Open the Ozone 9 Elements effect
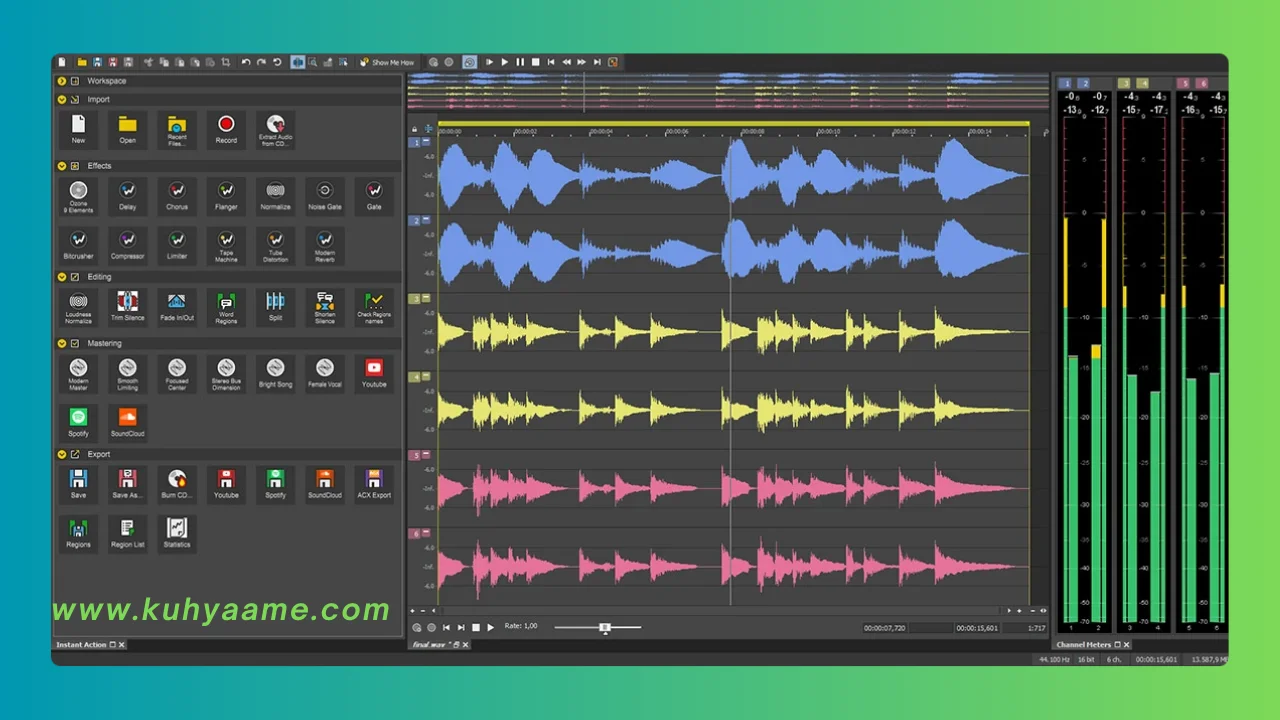The height and width of the screenshot is (720, 1280). (78, 195)
